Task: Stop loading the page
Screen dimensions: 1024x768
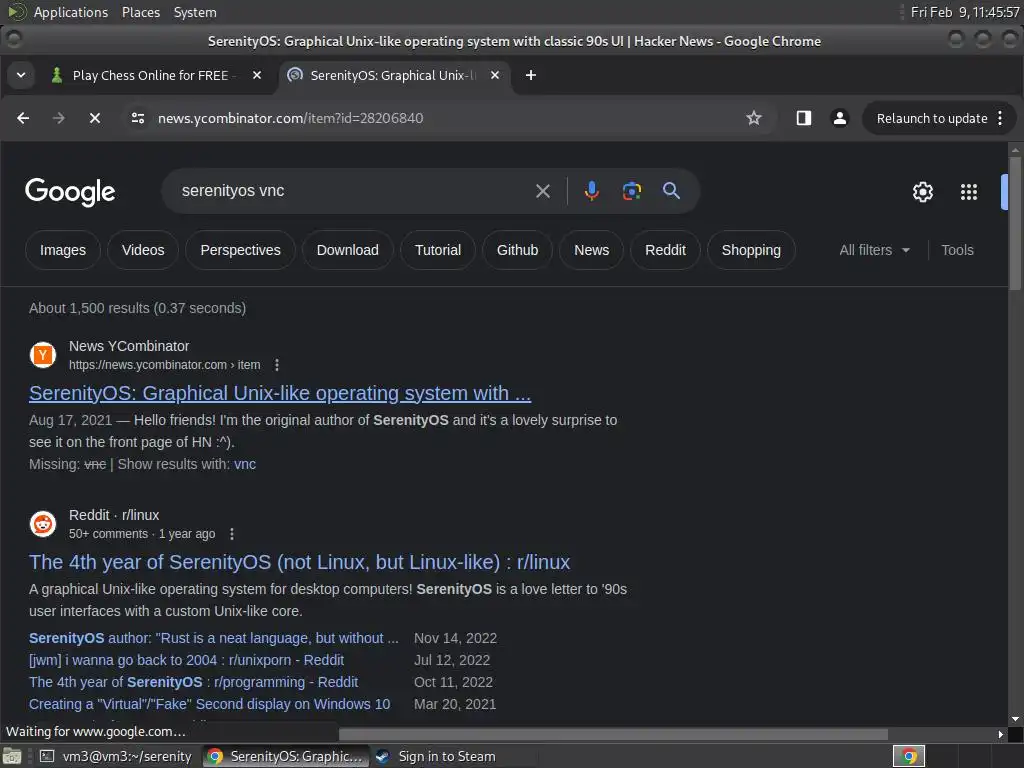Action: (95, 118)
